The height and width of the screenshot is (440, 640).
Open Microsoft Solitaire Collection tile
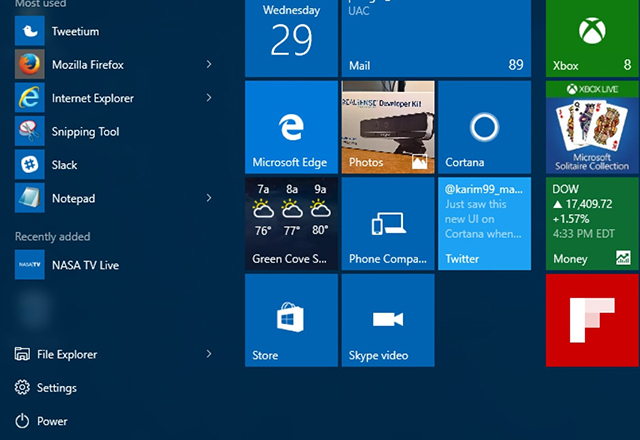[x=592, y=127]
